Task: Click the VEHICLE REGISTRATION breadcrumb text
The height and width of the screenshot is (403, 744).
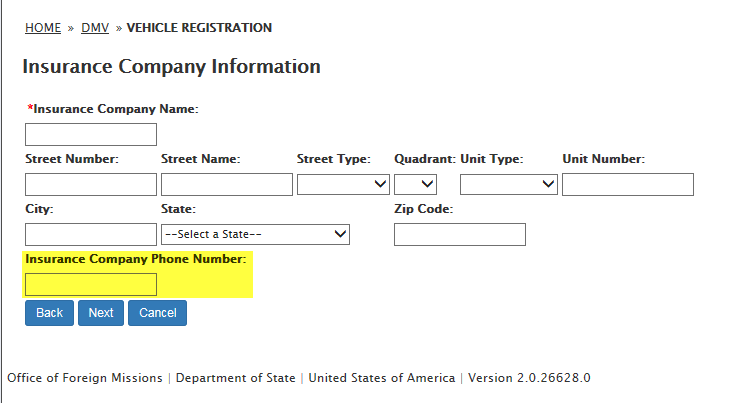Action: click(x=198, y=28)
